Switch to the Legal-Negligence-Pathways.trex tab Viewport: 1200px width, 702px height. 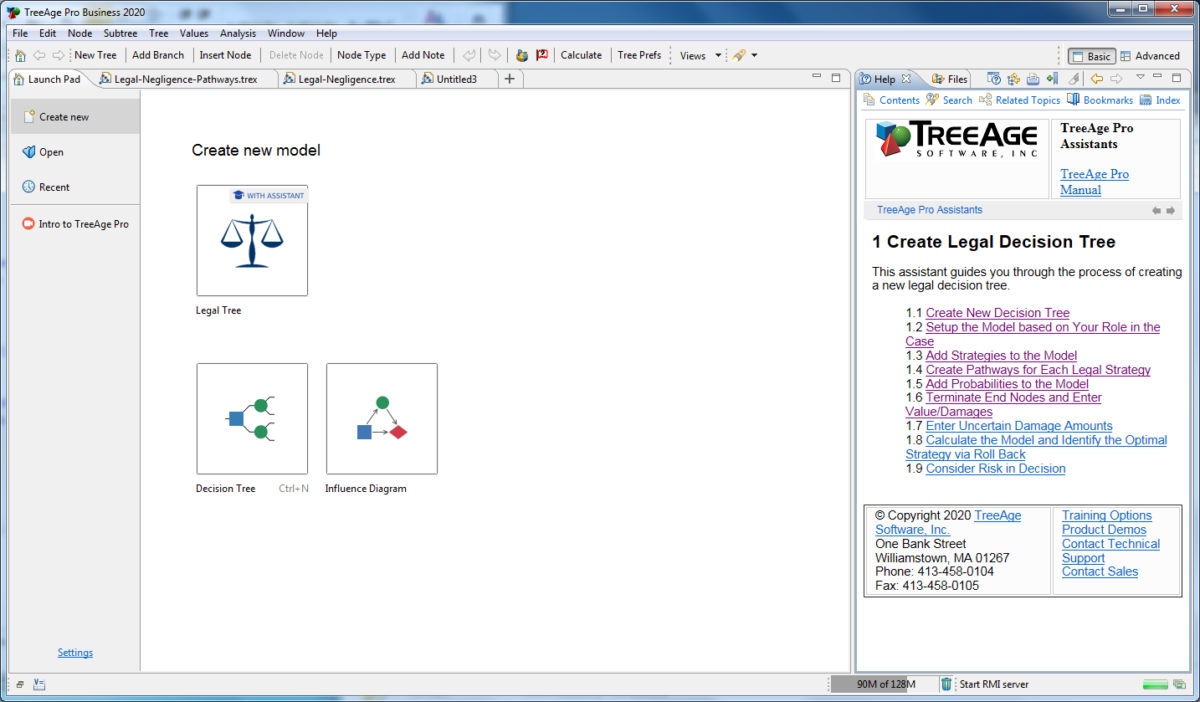click(185, 78)
